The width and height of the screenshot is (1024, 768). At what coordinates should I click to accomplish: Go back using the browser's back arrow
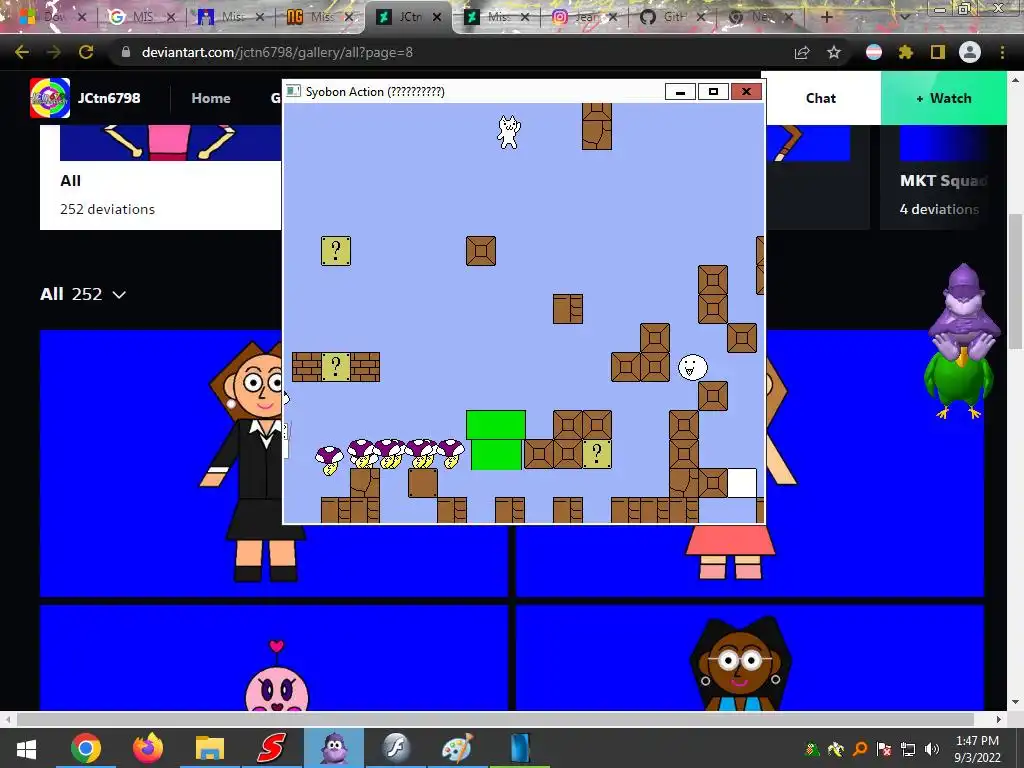pos(22,52)
